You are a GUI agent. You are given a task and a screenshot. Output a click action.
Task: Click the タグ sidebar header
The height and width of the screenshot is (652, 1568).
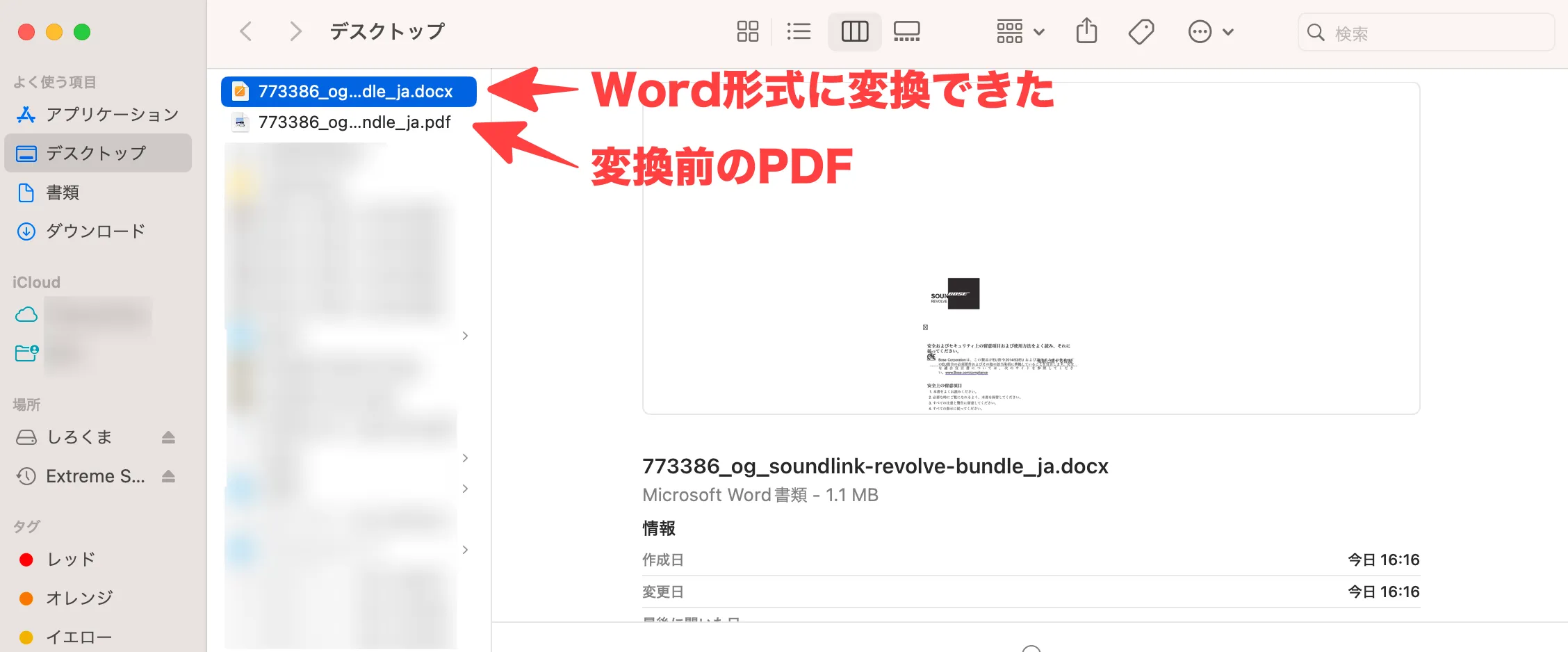tap(27, 526)
